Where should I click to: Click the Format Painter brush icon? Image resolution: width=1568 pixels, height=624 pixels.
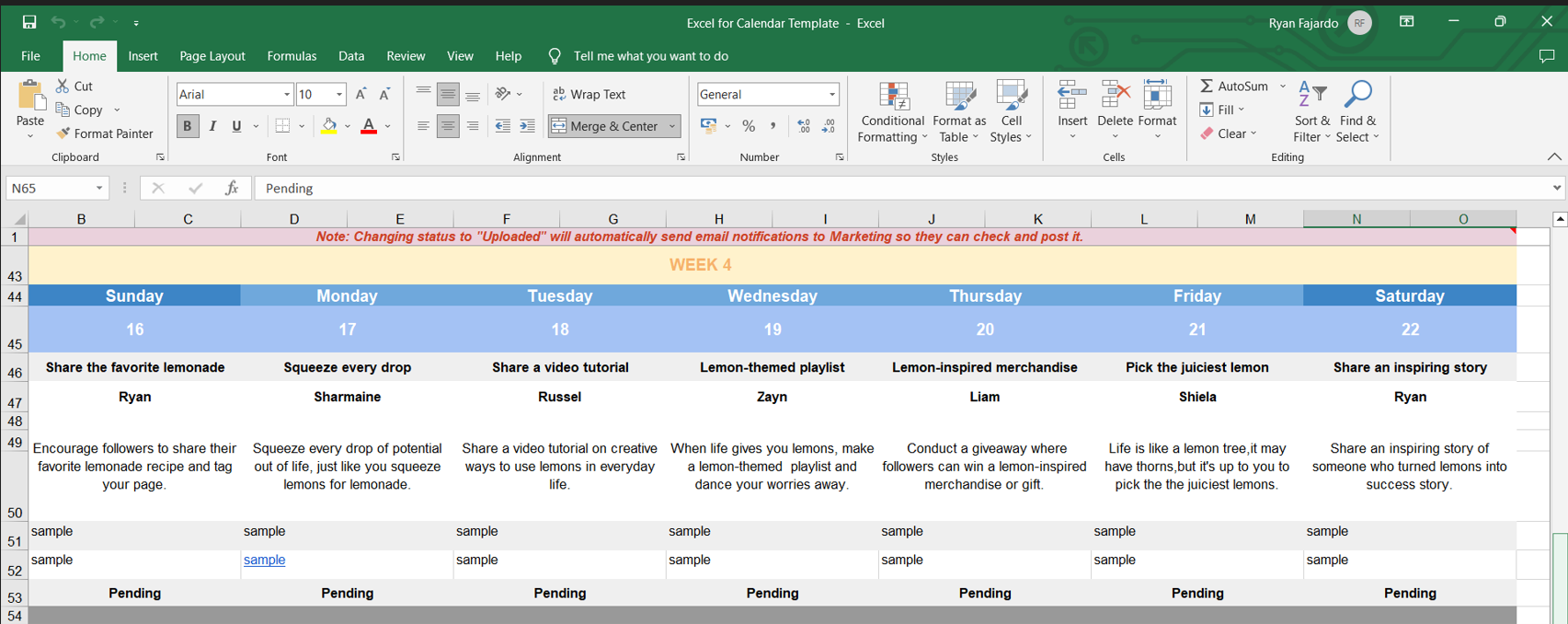point(63,133)
